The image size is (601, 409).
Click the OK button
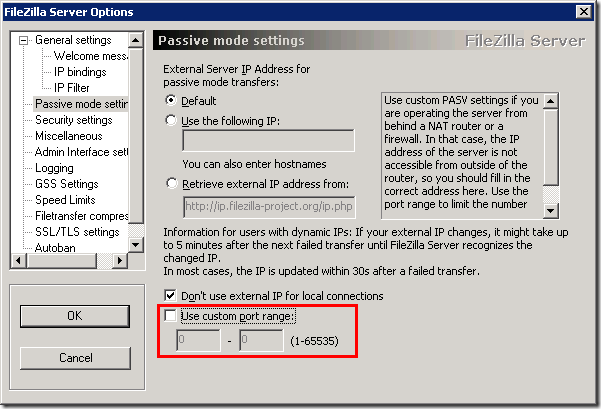(x=76, y=316)
